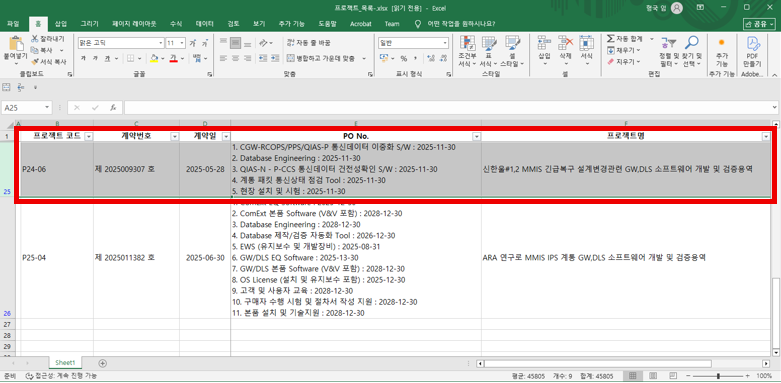Decrease font size with the smaller 가 icon
This screenshot has height=383, width=781.
pos(205,43)
